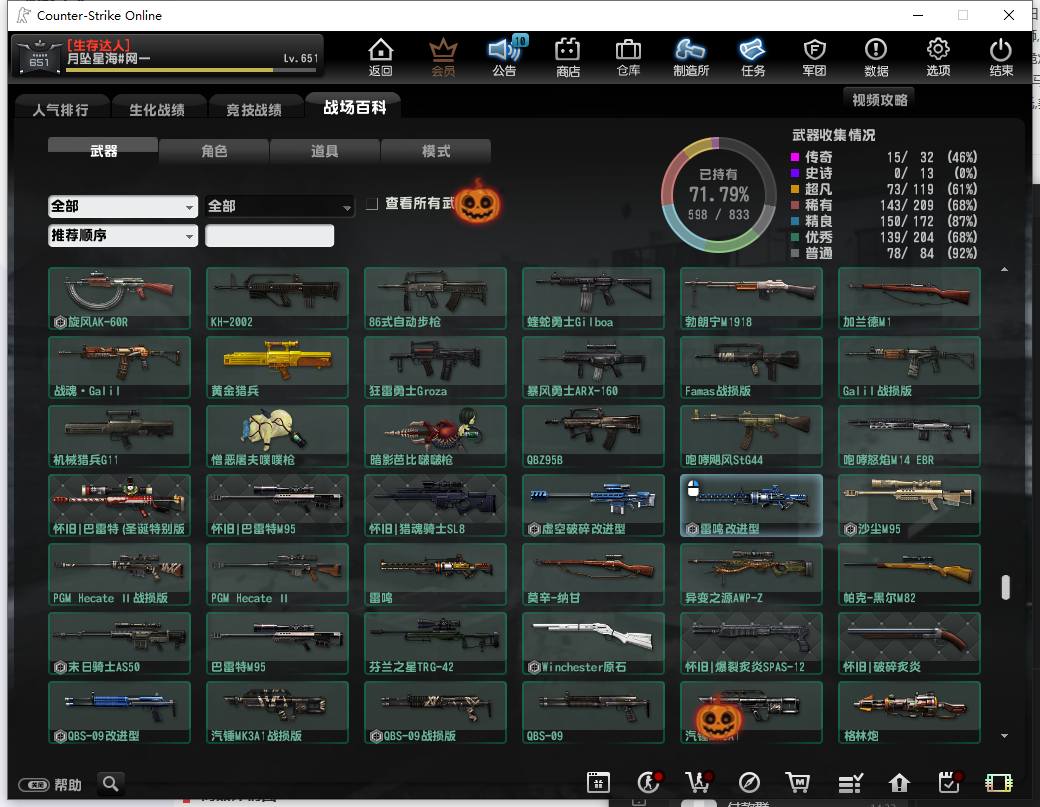The height and width of the screenshot is (807, 1040).
Task: Click the player profile level 651 banner
Action: [x=168, y=56]
